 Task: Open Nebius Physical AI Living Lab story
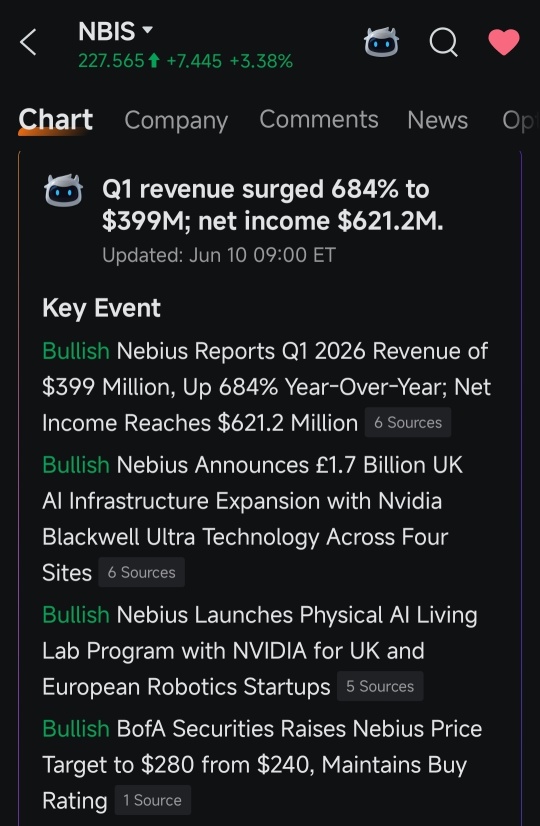(260, 651)
